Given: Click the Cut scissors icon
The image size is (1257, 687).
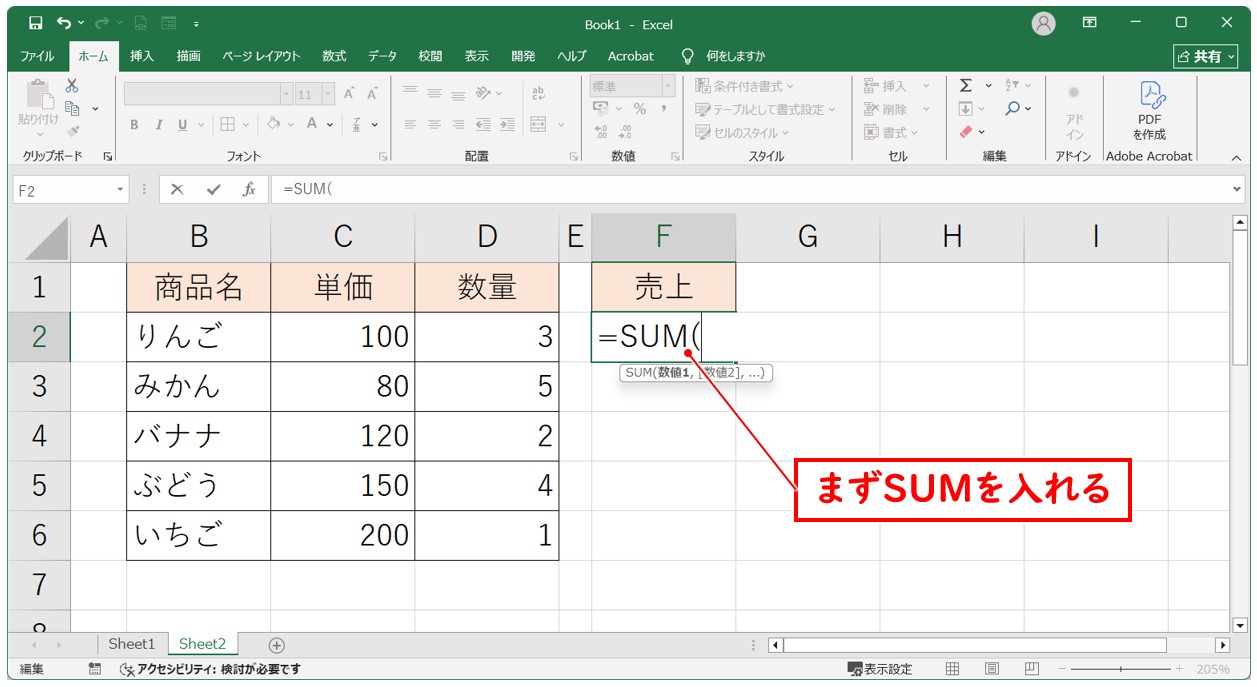Looking at the screenshot, I should point(72,86).
